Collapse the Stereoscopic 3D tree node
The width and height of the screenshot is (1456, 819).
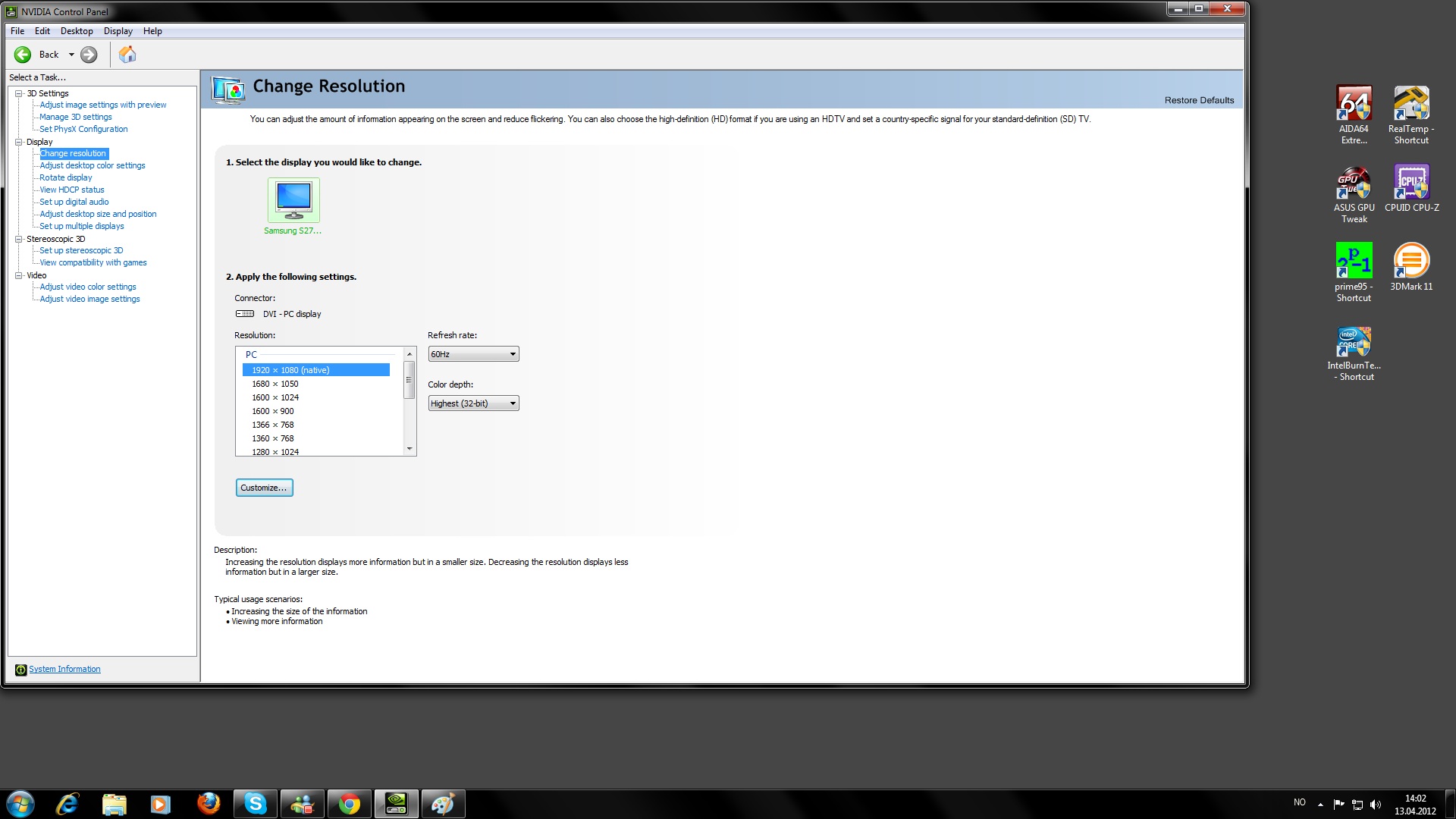click(19, 239)
